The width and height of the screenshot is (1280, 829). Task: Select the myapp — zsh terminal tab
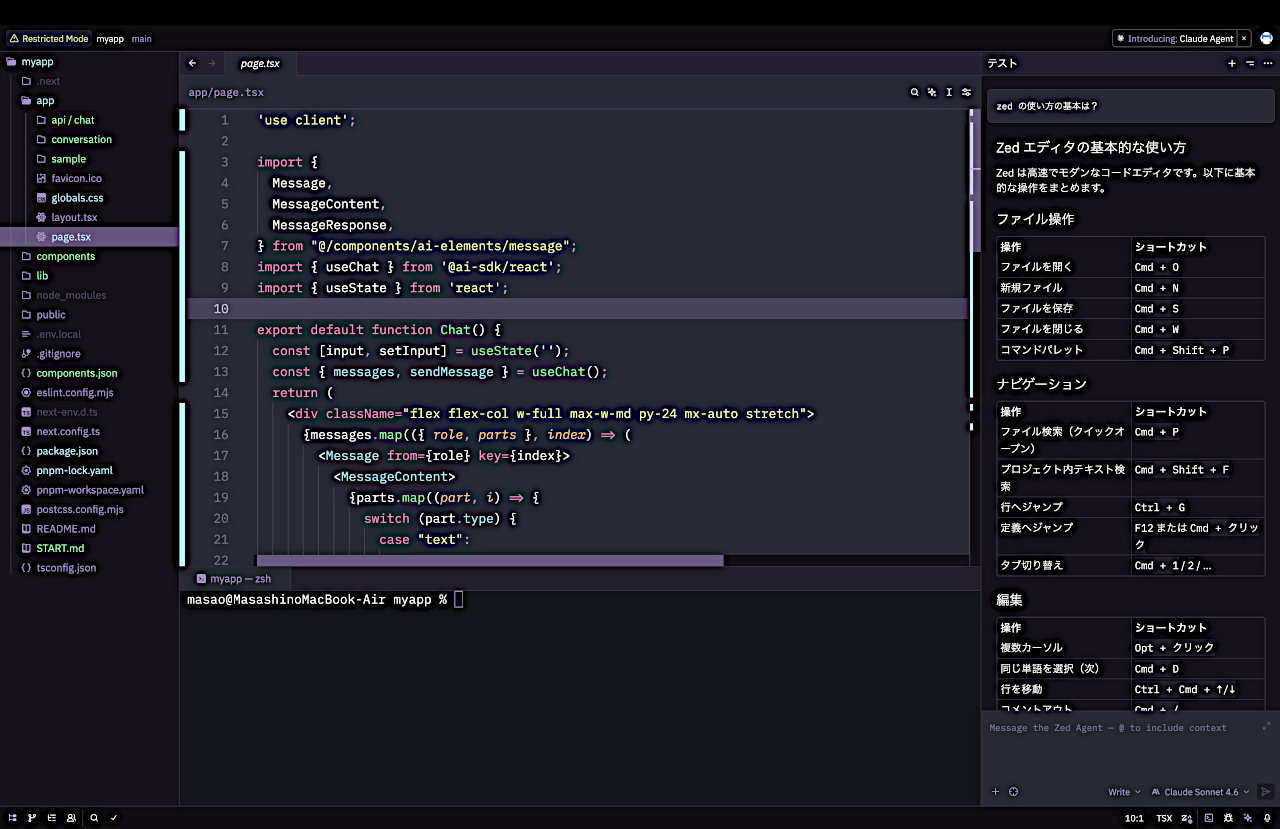pyautogui.click(x=233, y=578)
